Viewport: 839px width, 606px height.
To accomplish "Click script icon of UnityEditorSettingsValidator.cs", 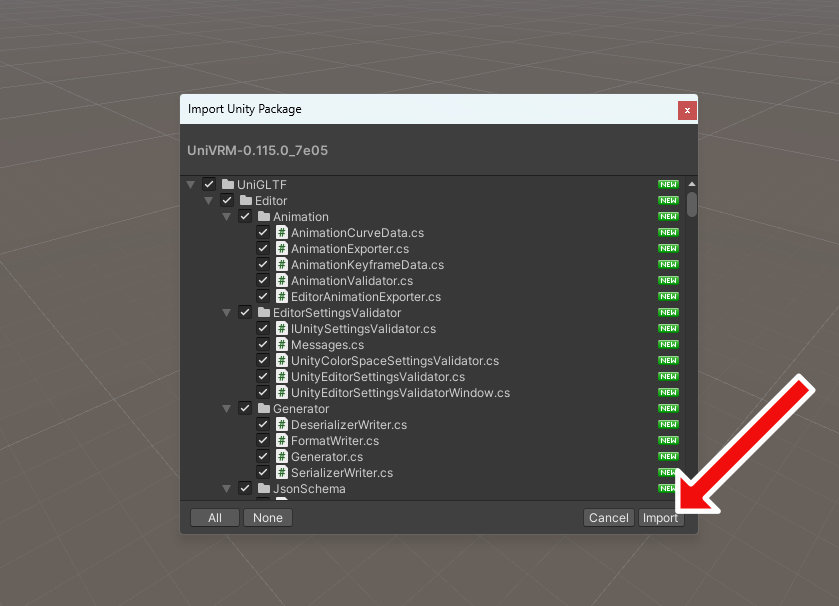I will click(x=282, y=377).
